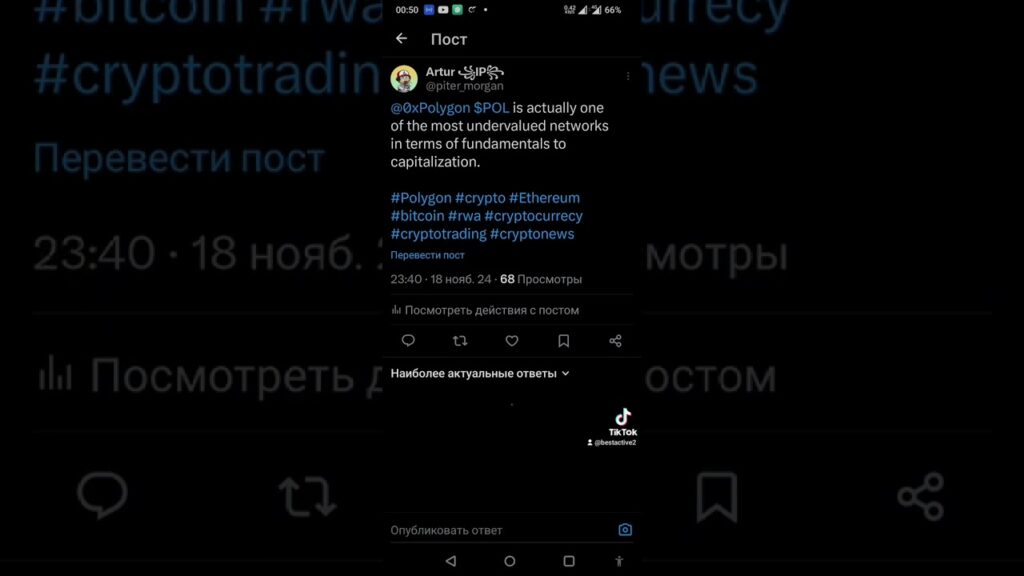Open Artur's profile avatar
This screenshot has height=576, width=1024.
[x=404, y=79]
